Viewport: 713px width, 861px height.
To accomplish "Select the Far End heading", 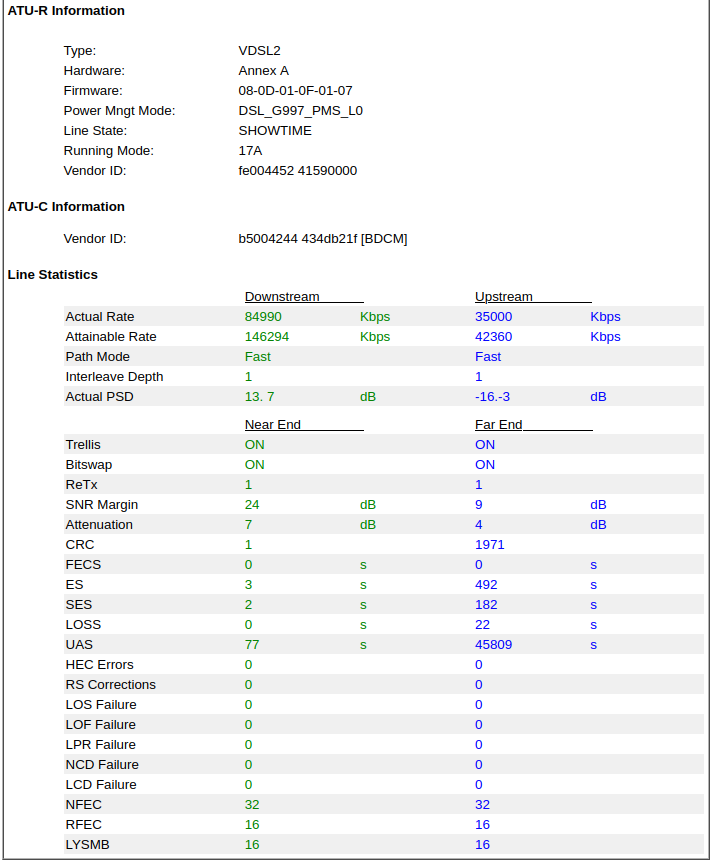I will (x=498, y=424).
